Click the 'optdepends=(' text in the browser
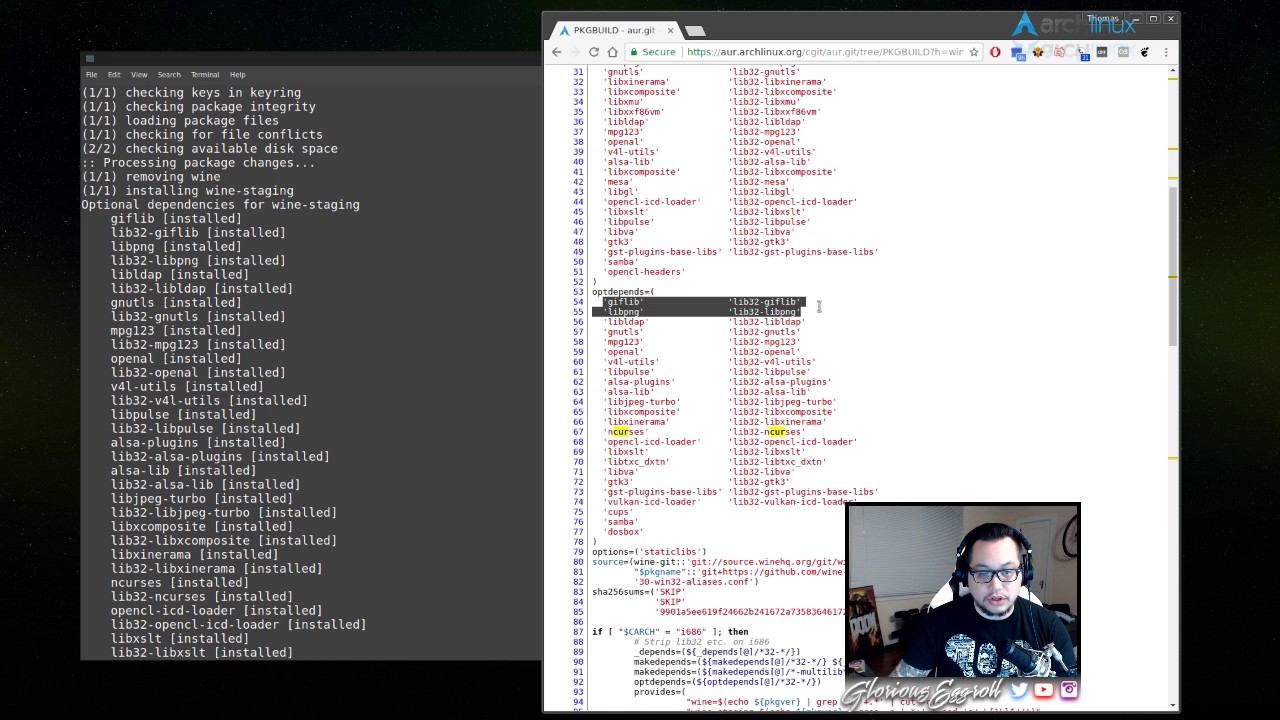 tap(622, 292)
